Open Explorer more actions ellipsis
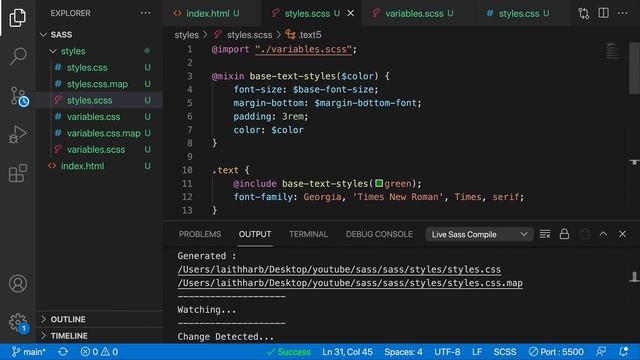This screenshot has height=360, width=640. point(145,13)
